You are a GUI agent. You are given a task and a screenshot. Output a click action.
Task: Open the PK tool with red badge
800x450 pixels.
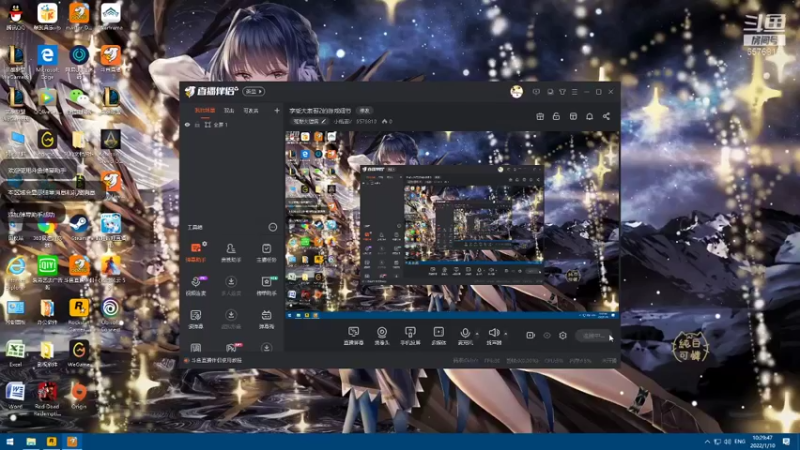231,348
